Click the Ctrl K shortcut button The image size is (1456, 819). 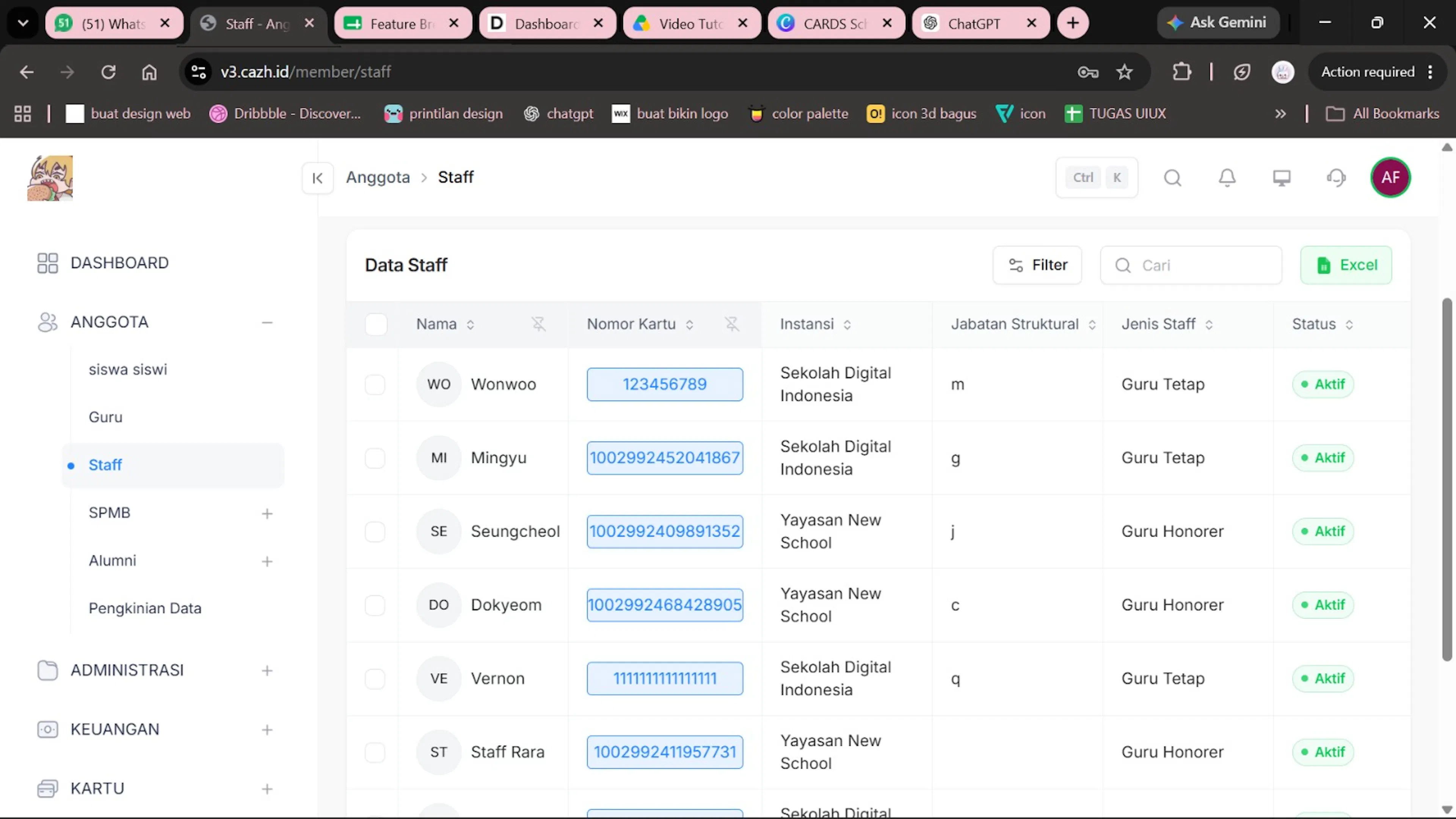[x=1097, y=177]
